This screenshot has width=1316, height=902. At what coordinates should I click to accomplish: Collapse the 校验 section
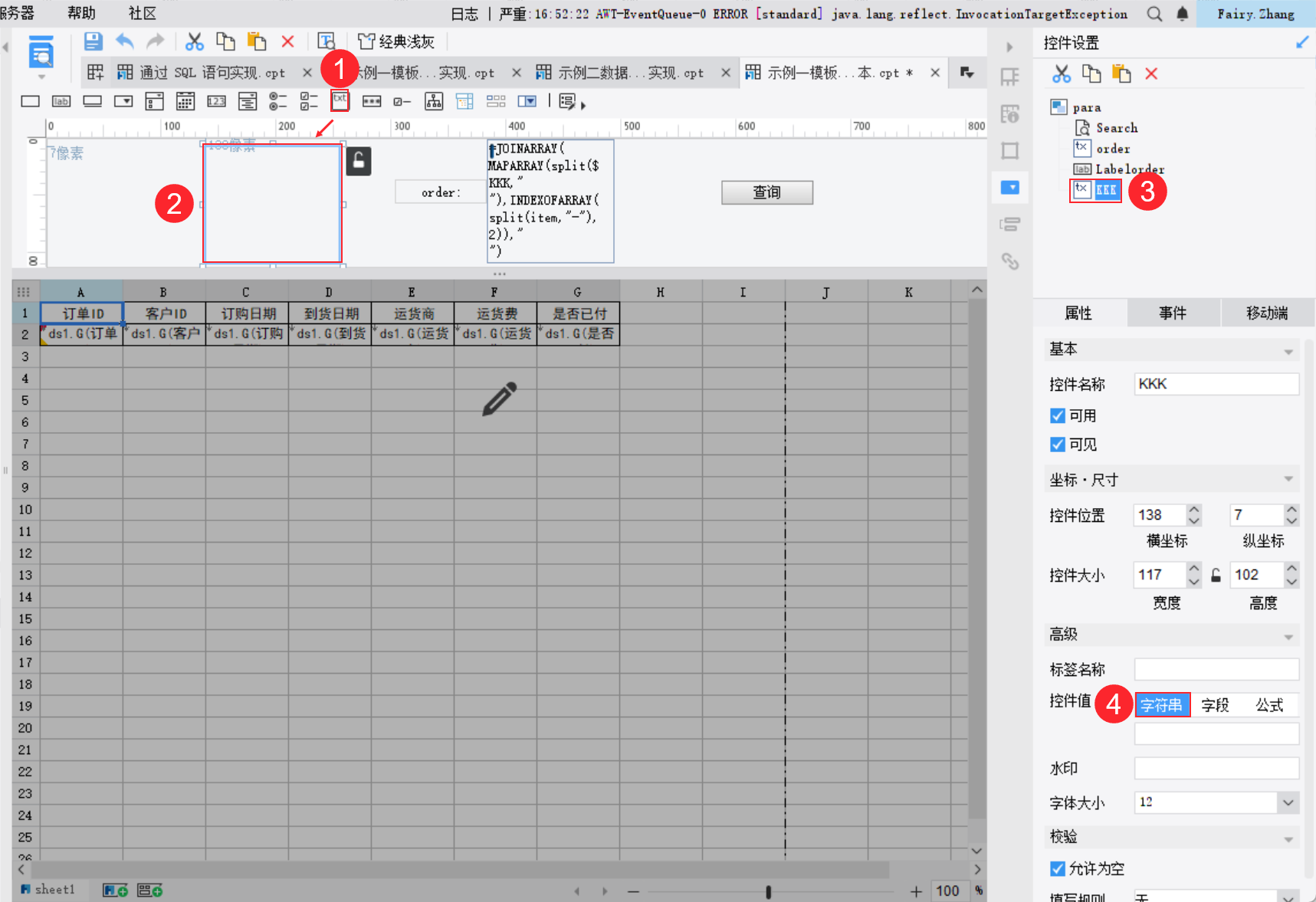pos(1288,838)
